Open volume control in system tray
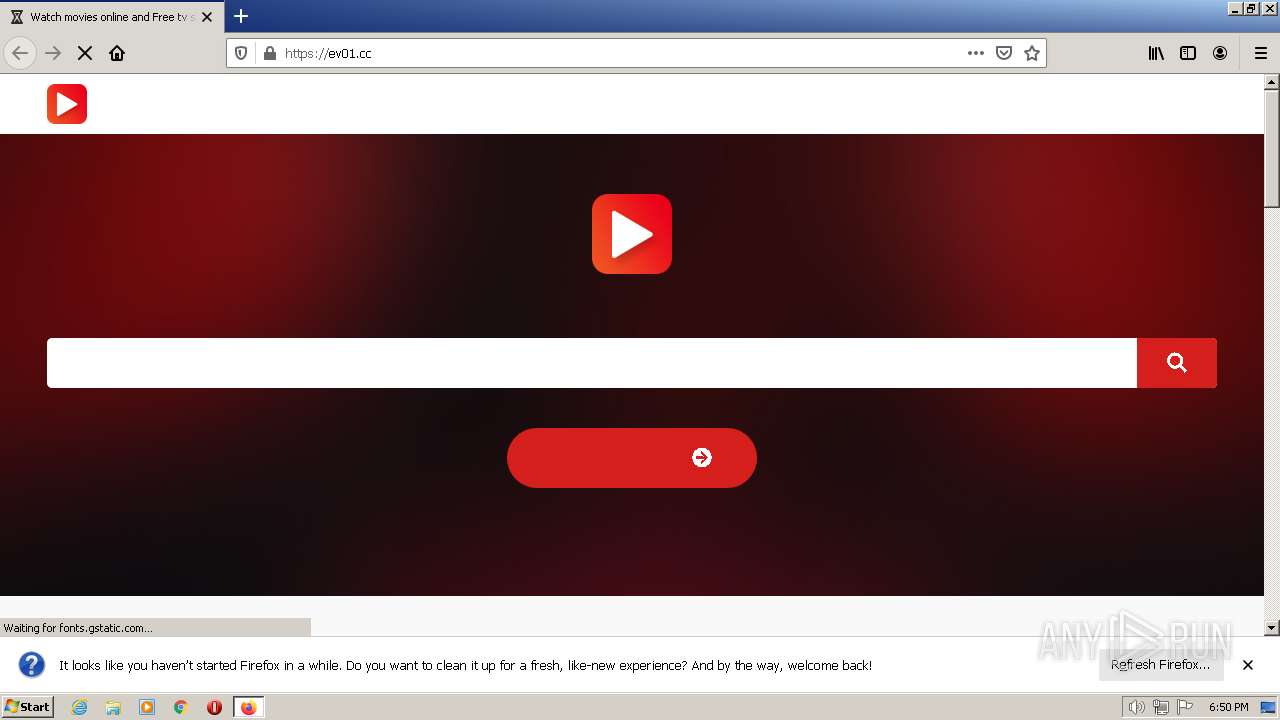This screenshot has width=1280, height=720. [x=1136, y=707]
